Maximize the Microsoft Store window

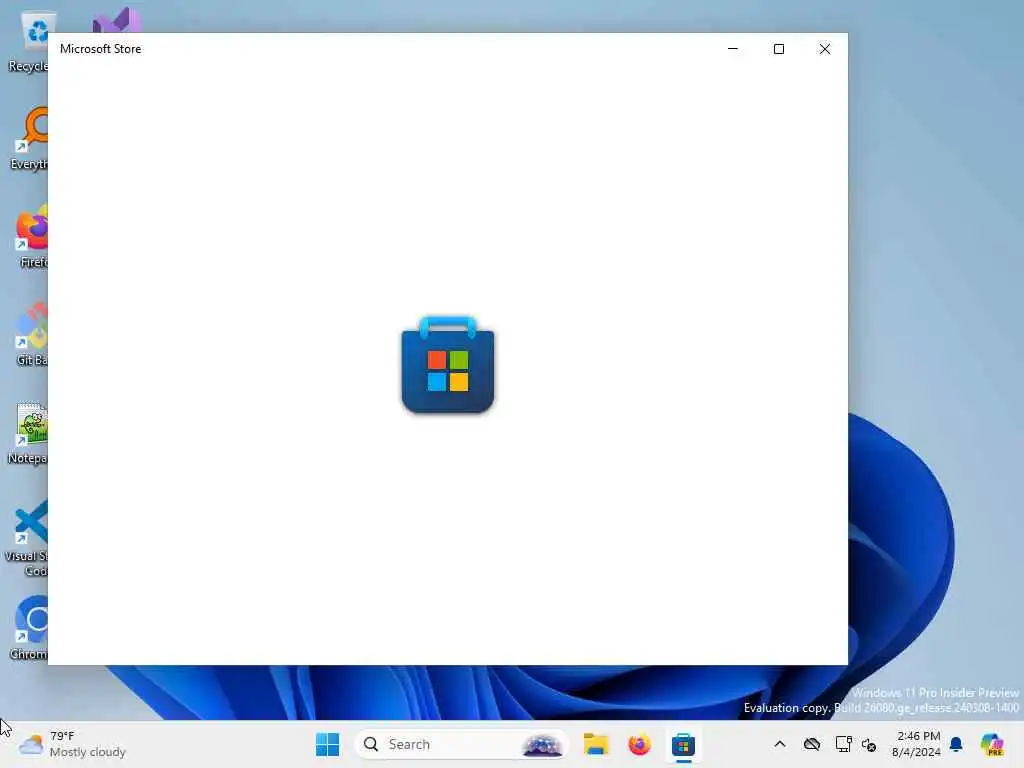tap(778, 49)
